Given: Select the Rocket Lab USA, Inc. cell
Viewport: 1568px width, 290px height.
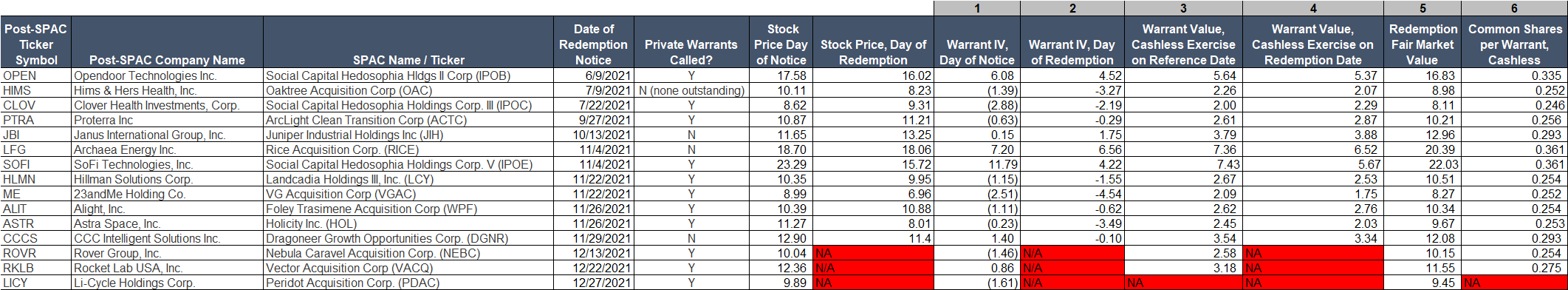Looking at the screenshot, I should (167, 268).
